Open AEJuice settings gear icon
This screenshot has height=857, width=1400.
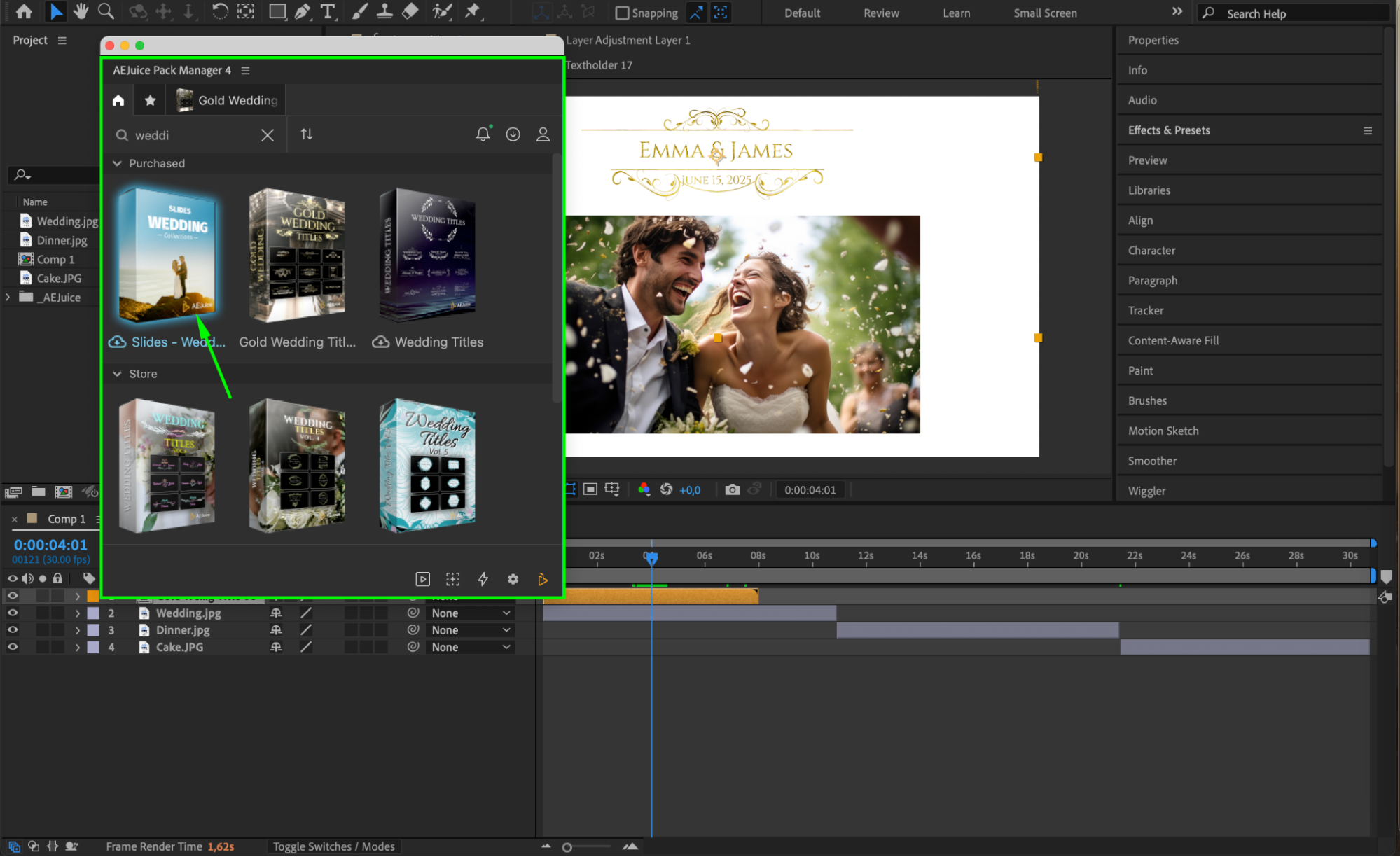coord(513,579)
